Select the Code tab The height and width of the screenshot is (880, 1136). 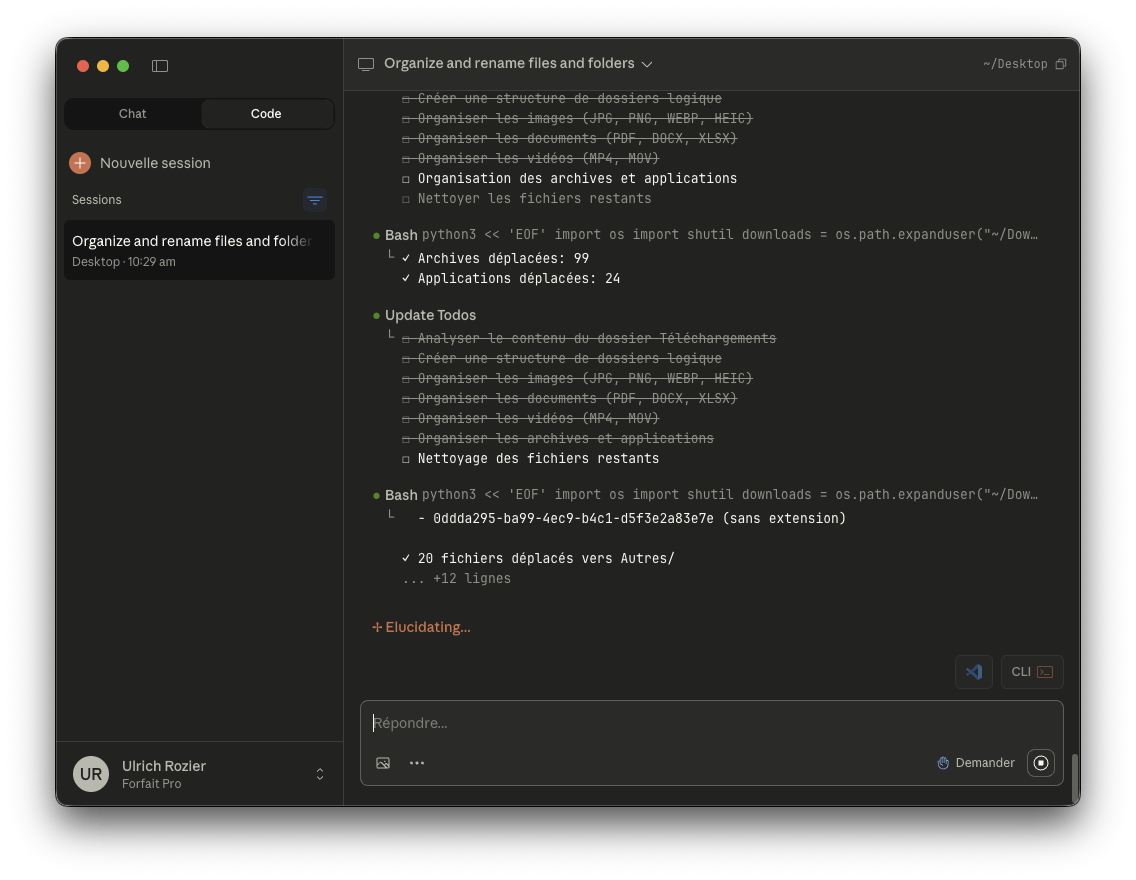pyautogui.click(x=266, y=114)
